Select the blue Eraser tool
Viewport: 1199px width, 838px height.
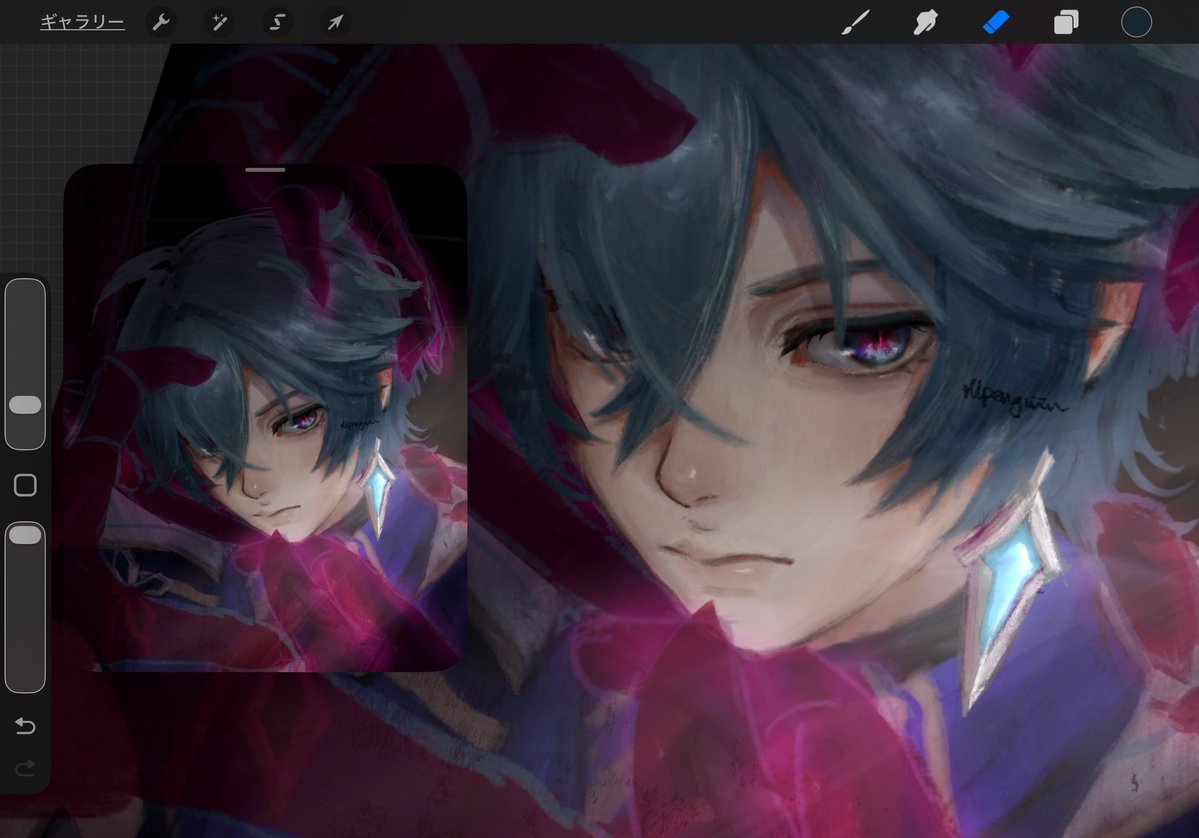996,22
